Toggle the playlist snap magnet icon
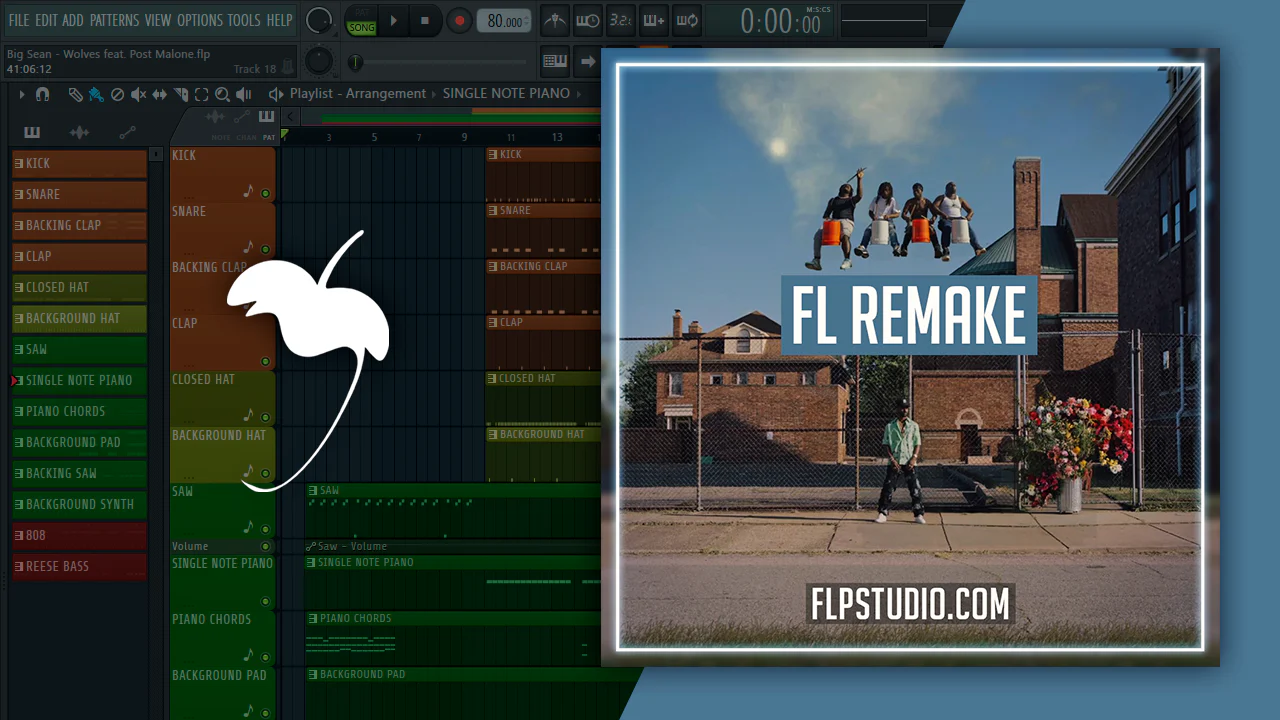 pos(42,94)
